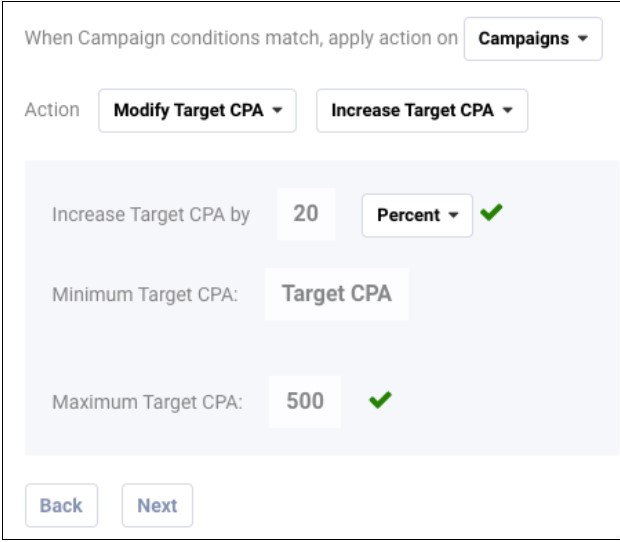Open the Increase Target CPA dropdown
Screen dimensions: 620x542
tap(421, 110)
